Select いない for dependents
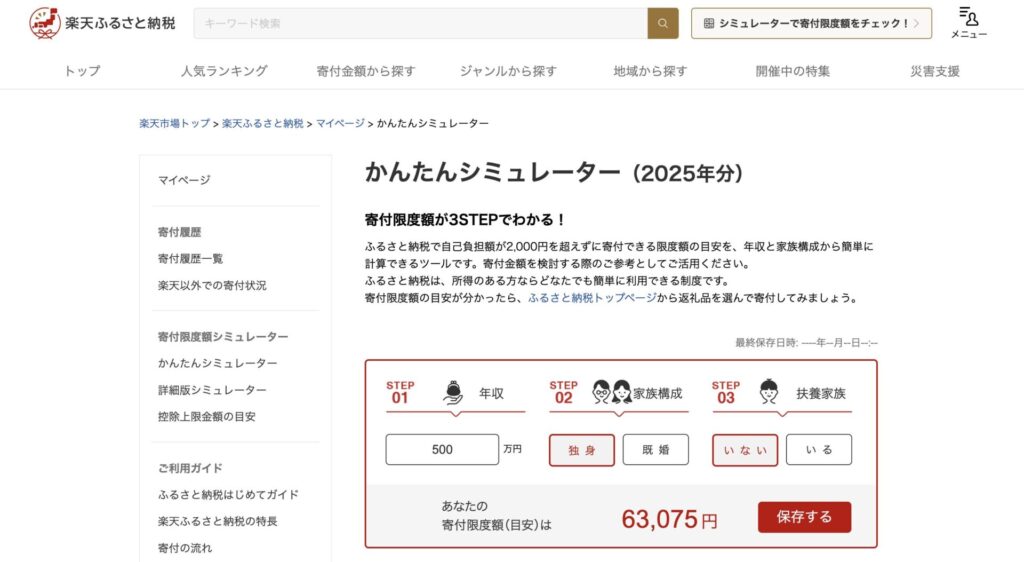The width and height of the screenshot is (1024, 562). (x=745, y=450)
